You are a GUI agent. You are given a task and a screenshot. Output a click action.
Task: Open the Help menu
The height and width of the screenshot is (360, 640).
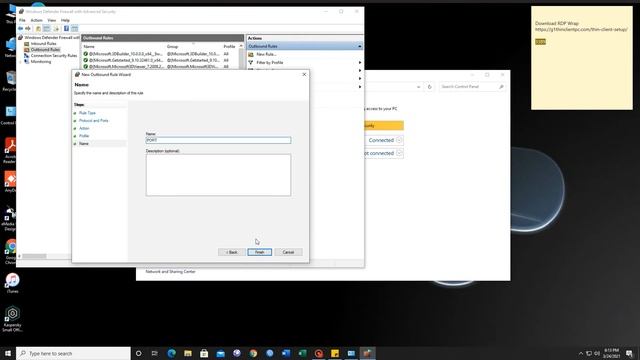click(x=65, y=20)
